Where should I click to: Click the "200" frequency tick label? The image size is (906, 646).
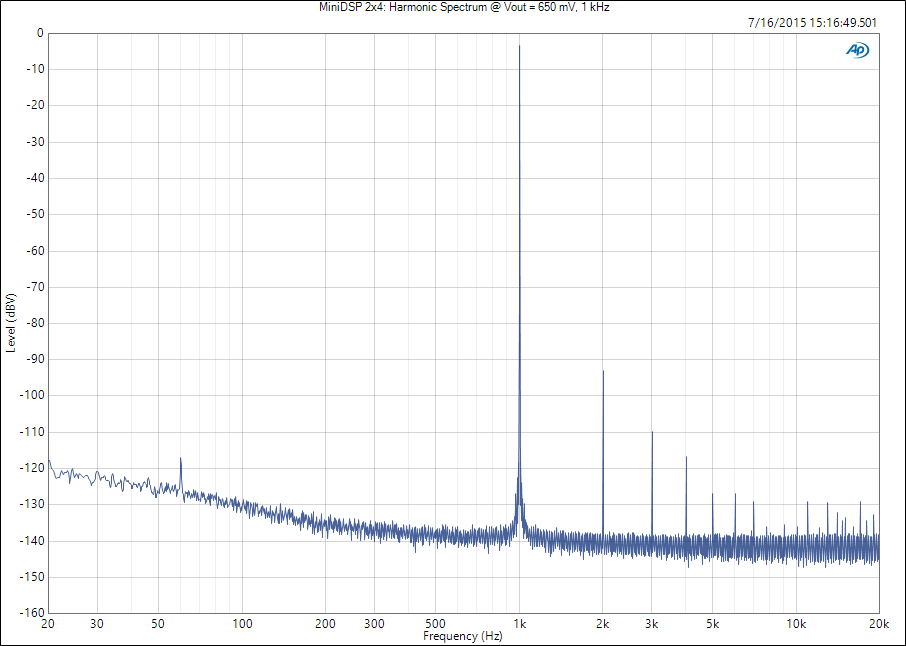click(x=325, y=624)
